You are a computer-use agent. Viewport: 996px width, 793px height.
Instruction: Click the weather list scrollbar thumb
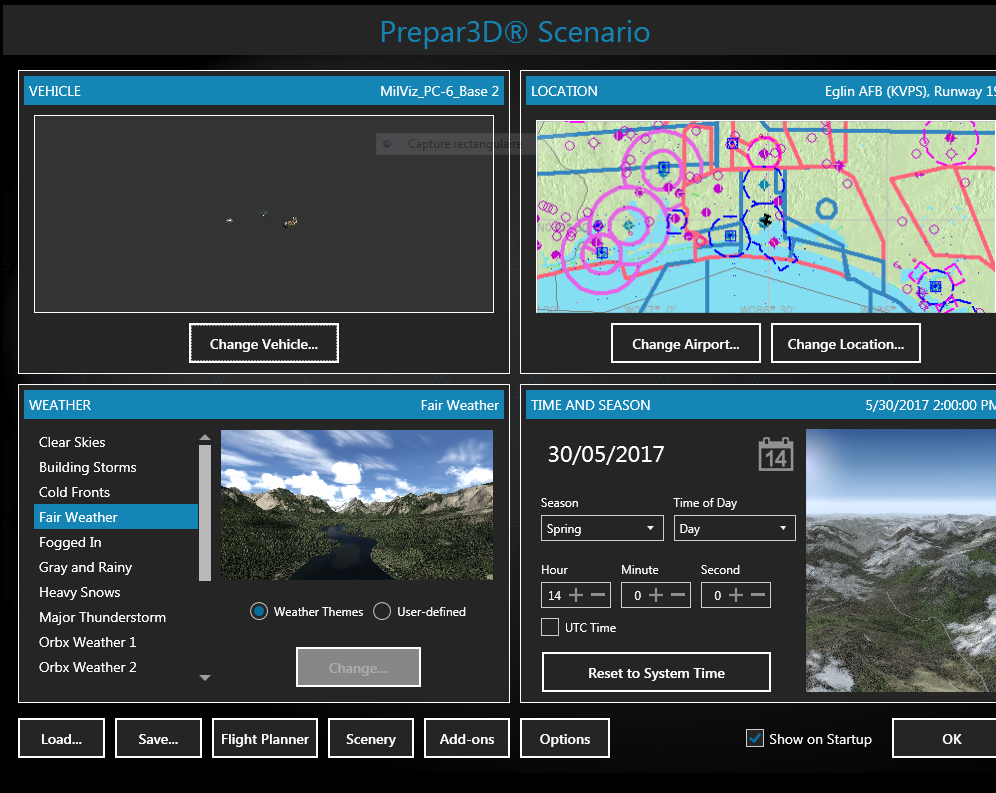coord(205,513)
